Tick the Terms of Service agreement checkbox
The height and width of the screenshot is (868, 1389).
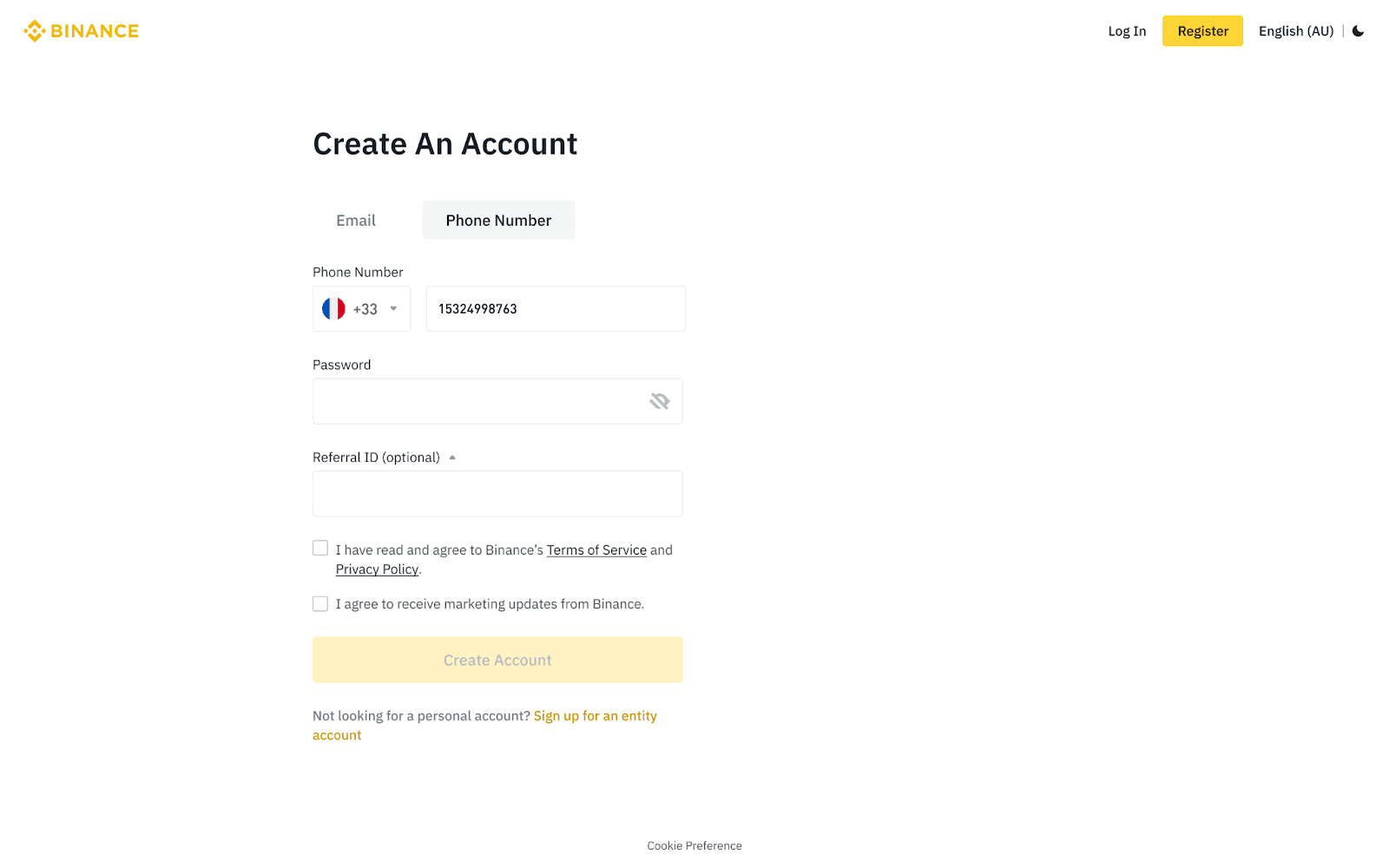(320, 549)
